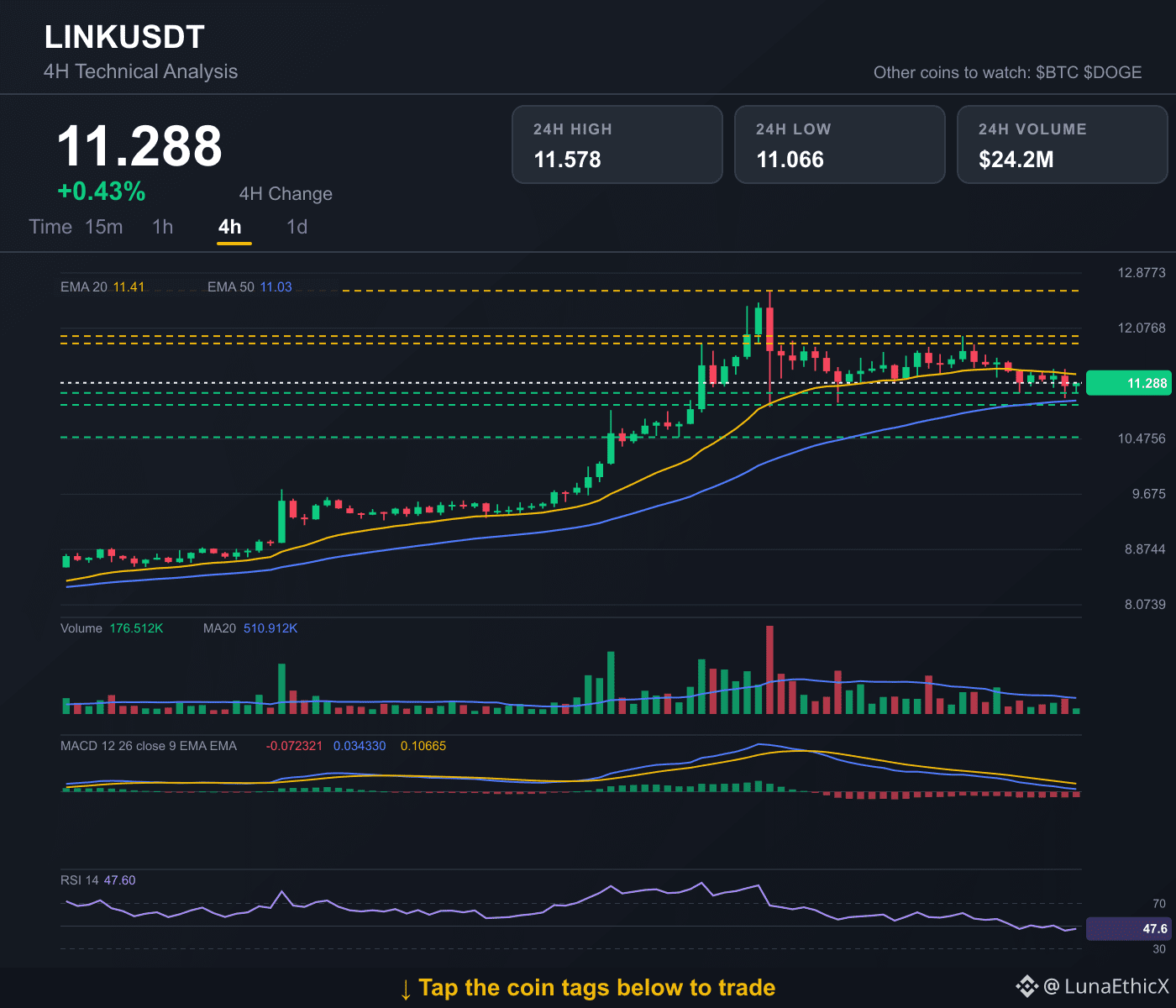Click the green 11.288 price axis tag
Image resolution: width=1176 pixels, height=1008 pixels.
tap(1127, 383)
